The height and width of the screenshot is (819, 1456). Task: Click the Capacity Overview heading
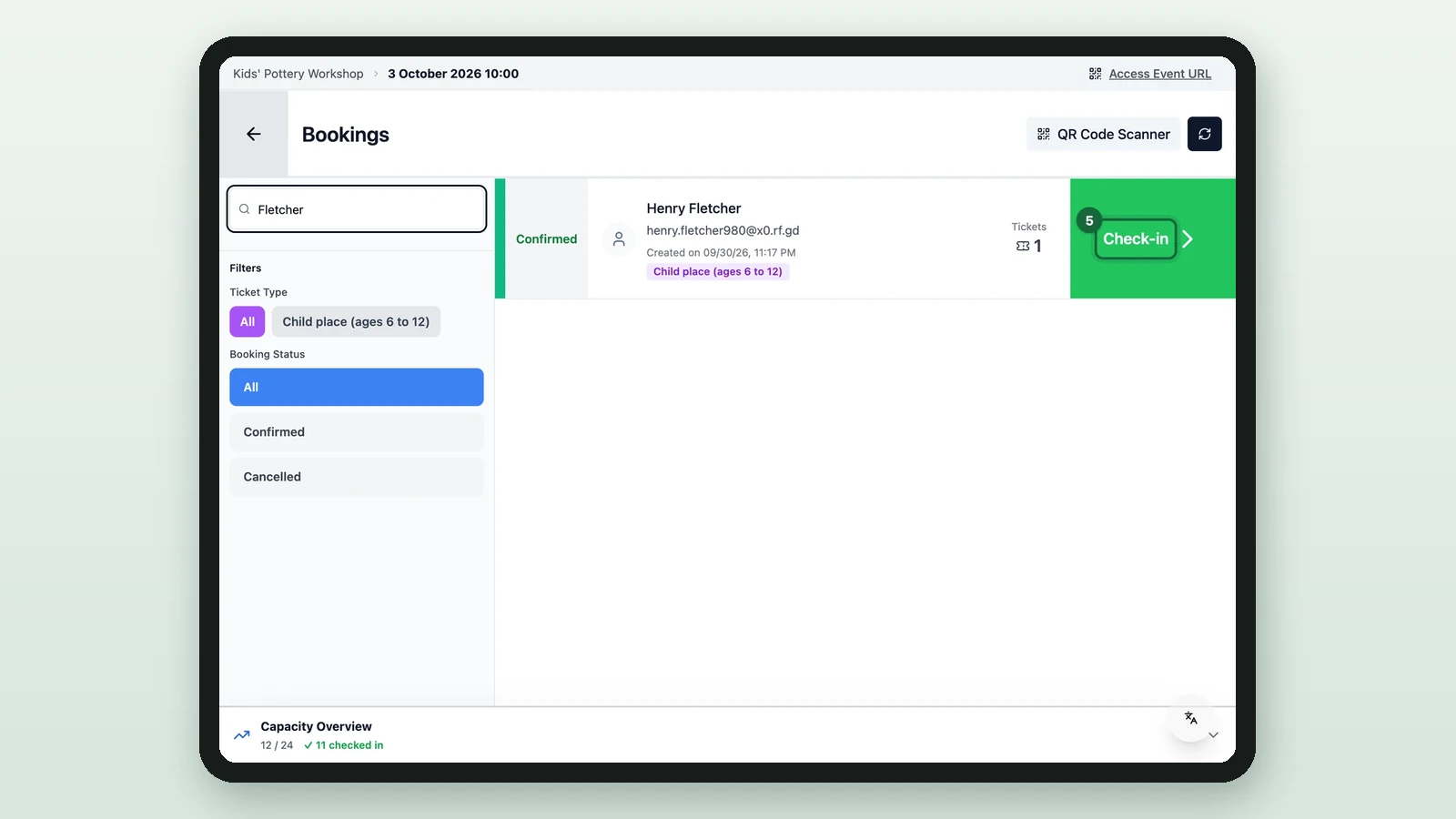coord(316,726)
